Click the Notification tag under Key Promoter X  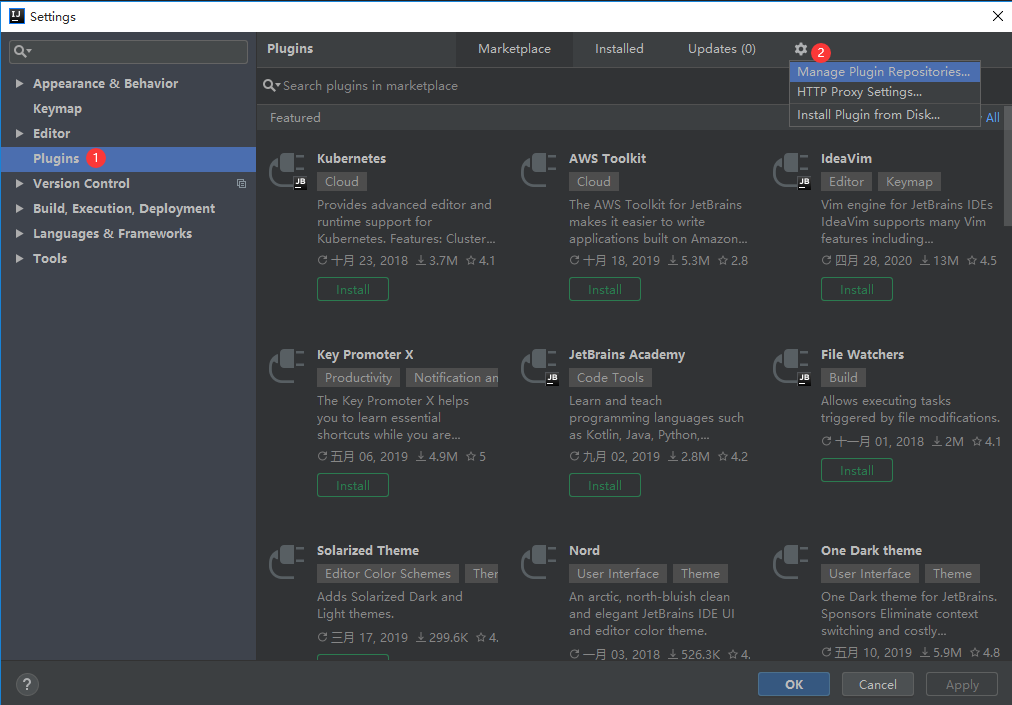tap(453, 378)
